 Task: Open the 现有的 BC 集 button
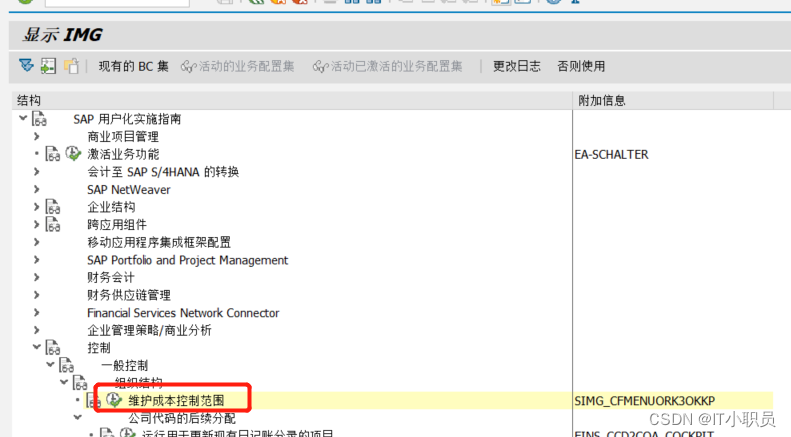pyautogui.click(x=133, y=66)
